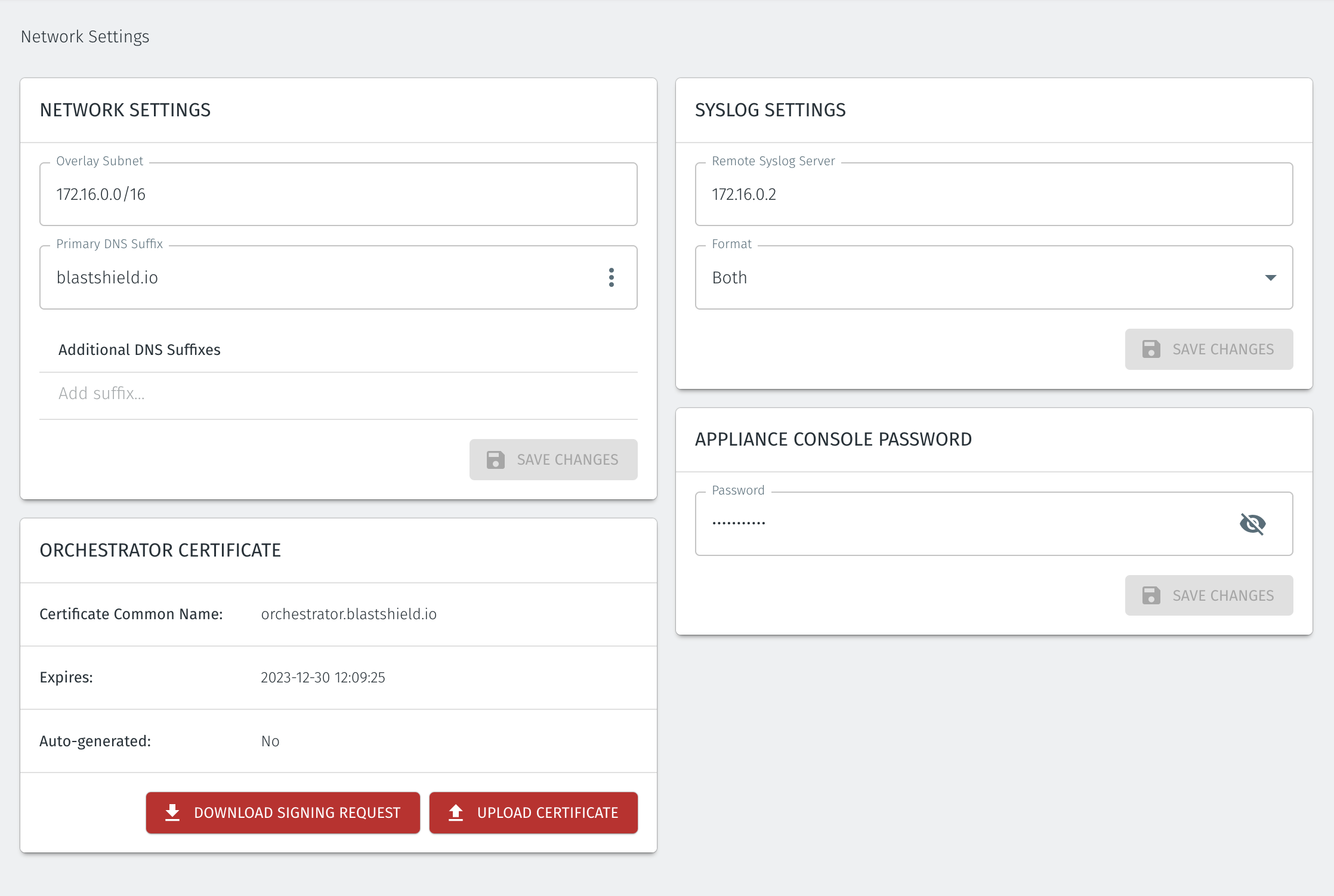This screenshot has width=1334, height=896.
Task: Select the Syslog Settings section header
Action: (x=770, y=110)
